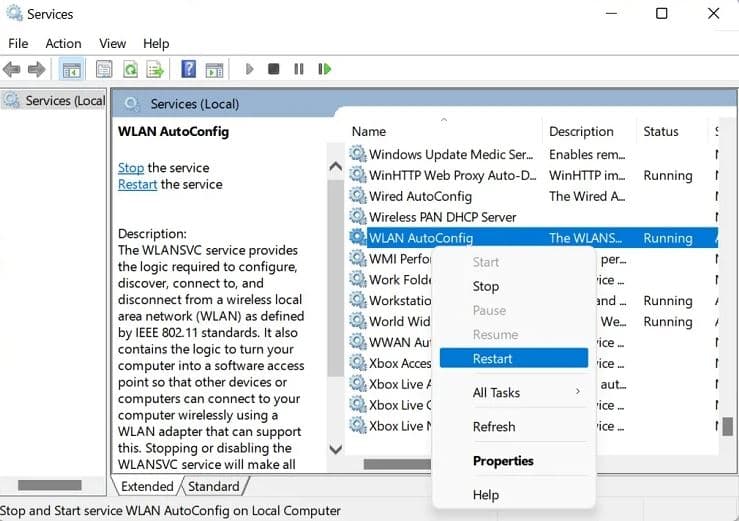Click the Refresh toolbar icon
This screenshot has width=739, height=521.
(x=130, y=70)
